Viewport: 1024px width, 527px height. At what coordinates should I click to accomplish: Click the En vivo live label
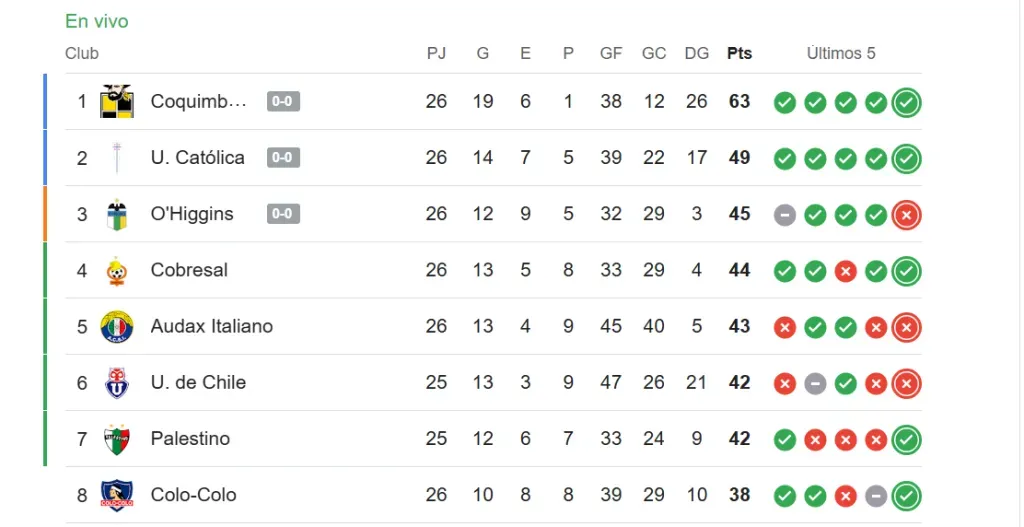tap(97, 21)
